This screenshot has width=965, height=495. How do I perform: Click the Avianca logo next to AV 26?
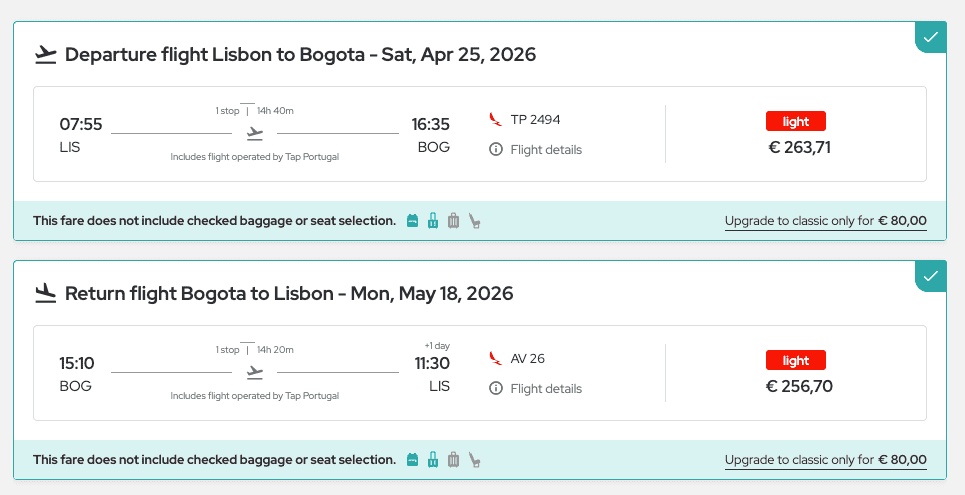(x=495, y=358)
